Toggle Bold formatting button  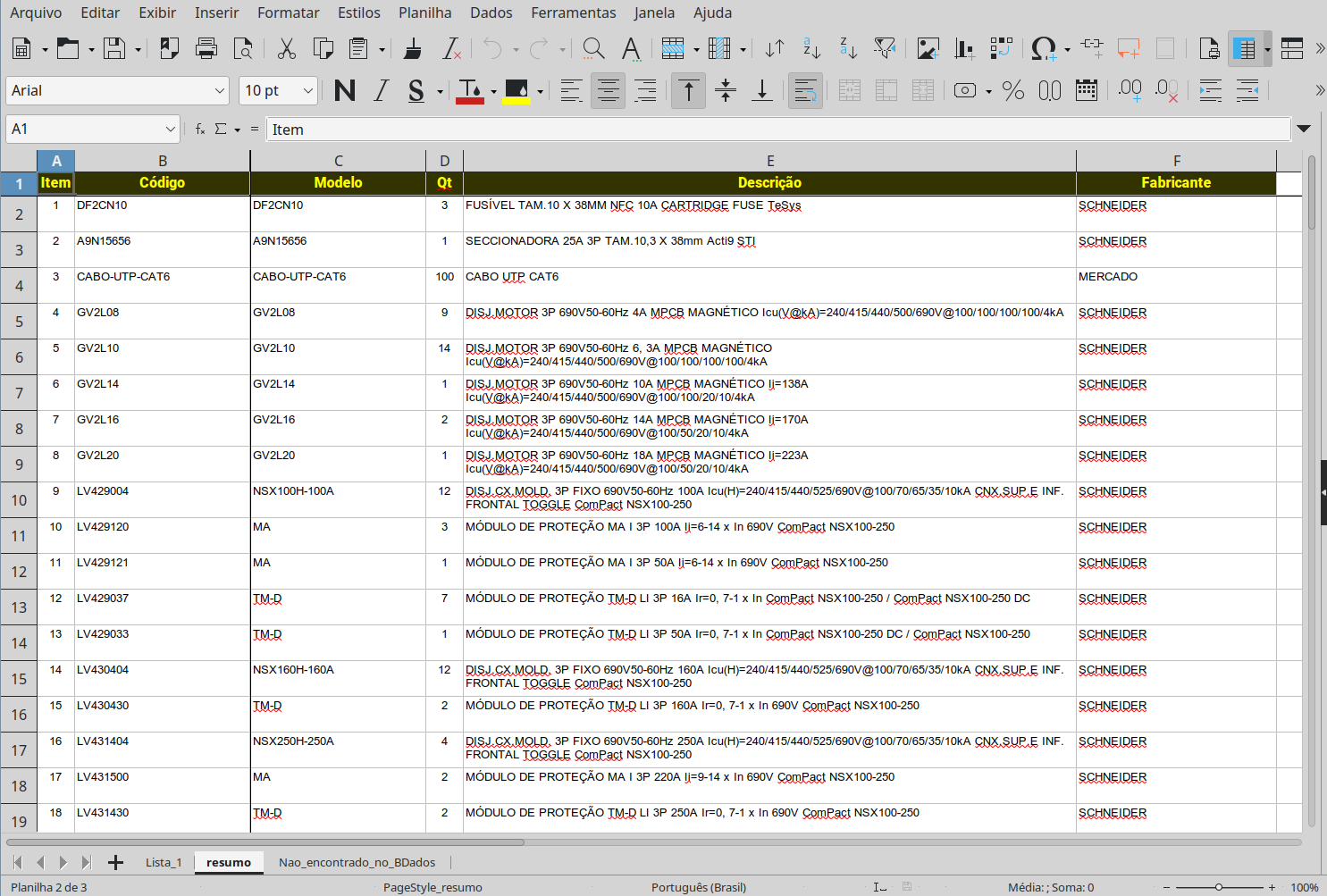[344, 90]
